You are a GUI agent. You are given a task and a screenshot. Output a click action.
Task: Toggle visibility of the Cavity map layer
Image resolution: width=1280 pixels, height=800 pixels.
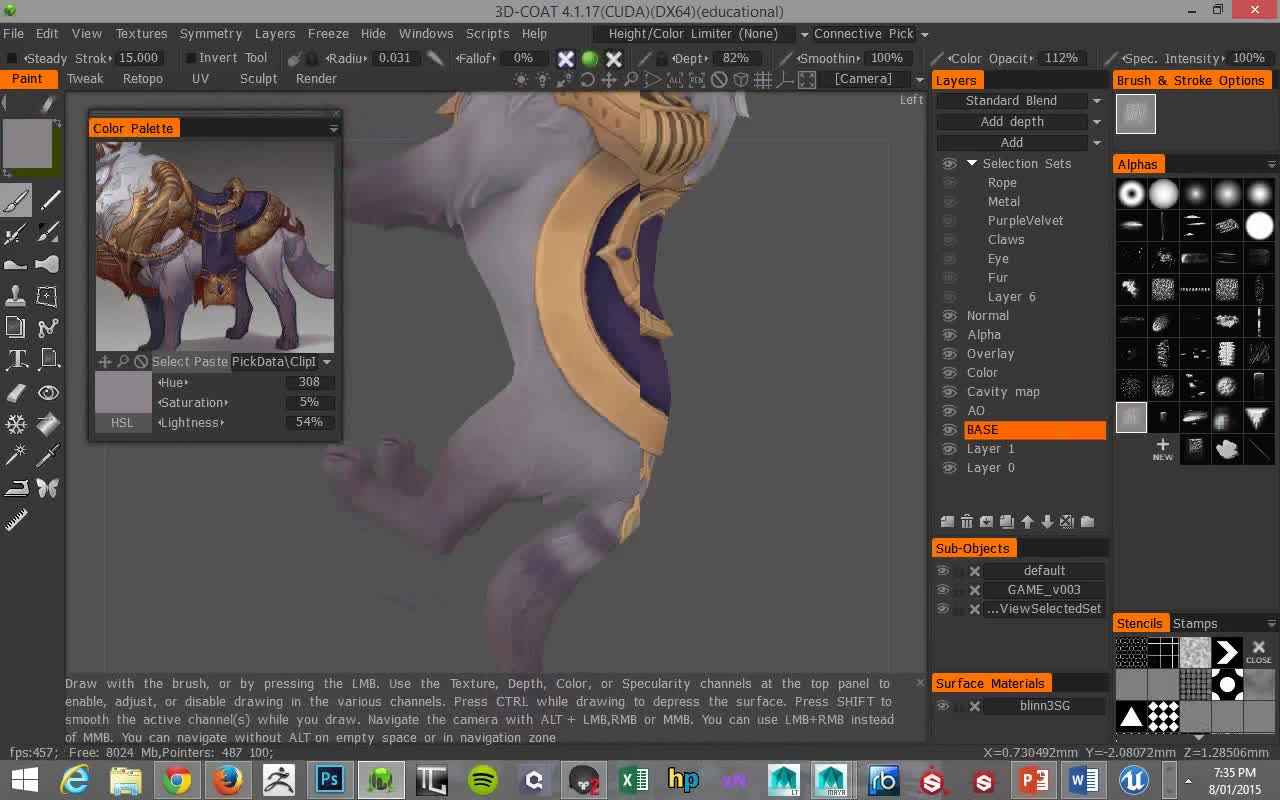[949, 392]
